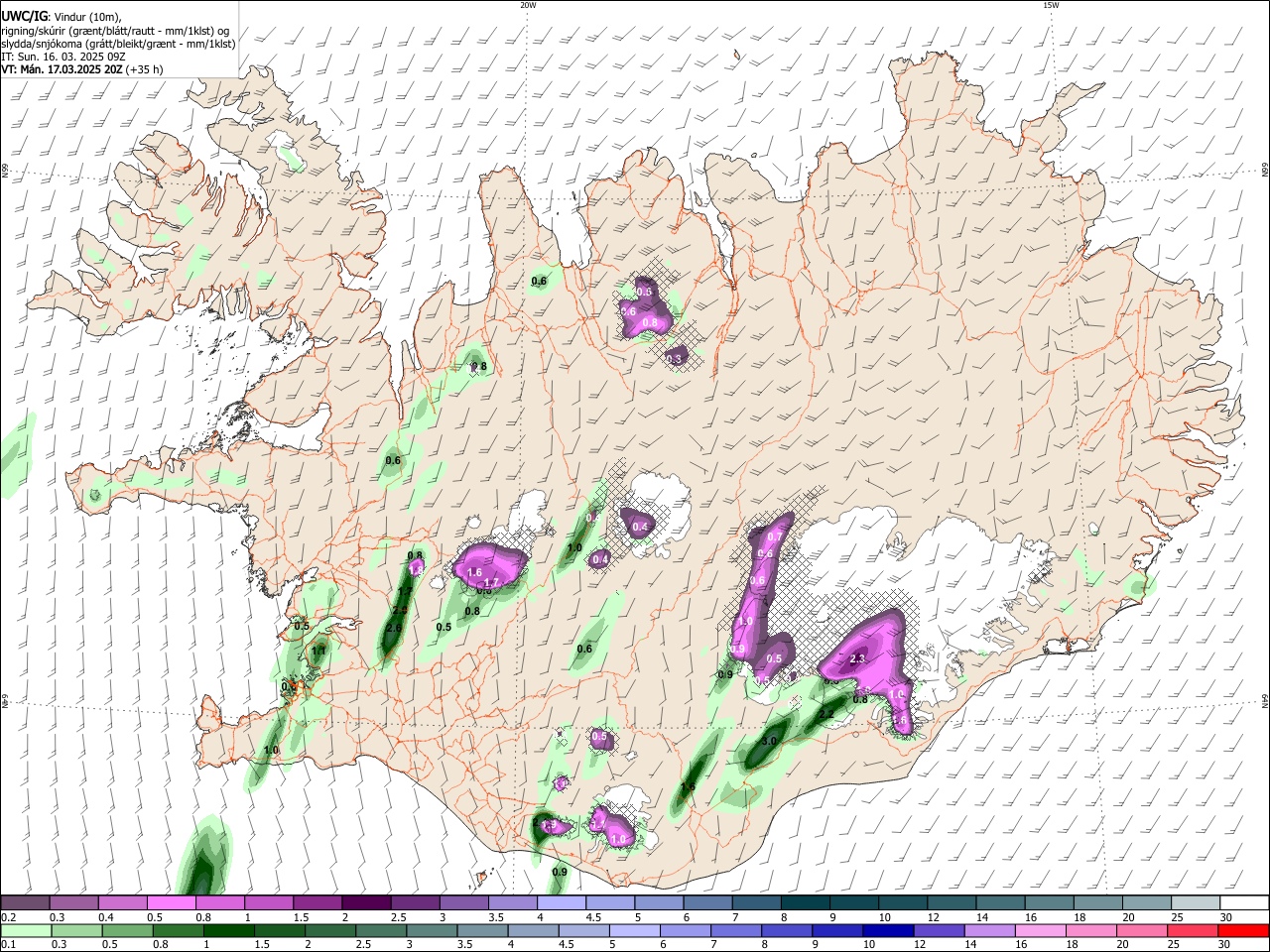
Task: Select the darkest purple 2–2.5 swatch in upper legend
Action: tap(366, 902)
